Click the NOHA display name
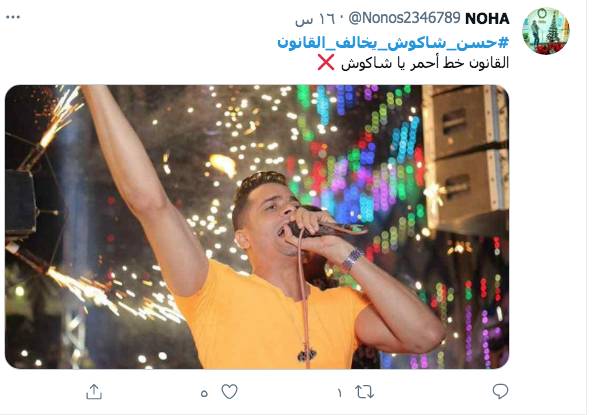This screenshot has width=593, height=415. tap(487, 19)
